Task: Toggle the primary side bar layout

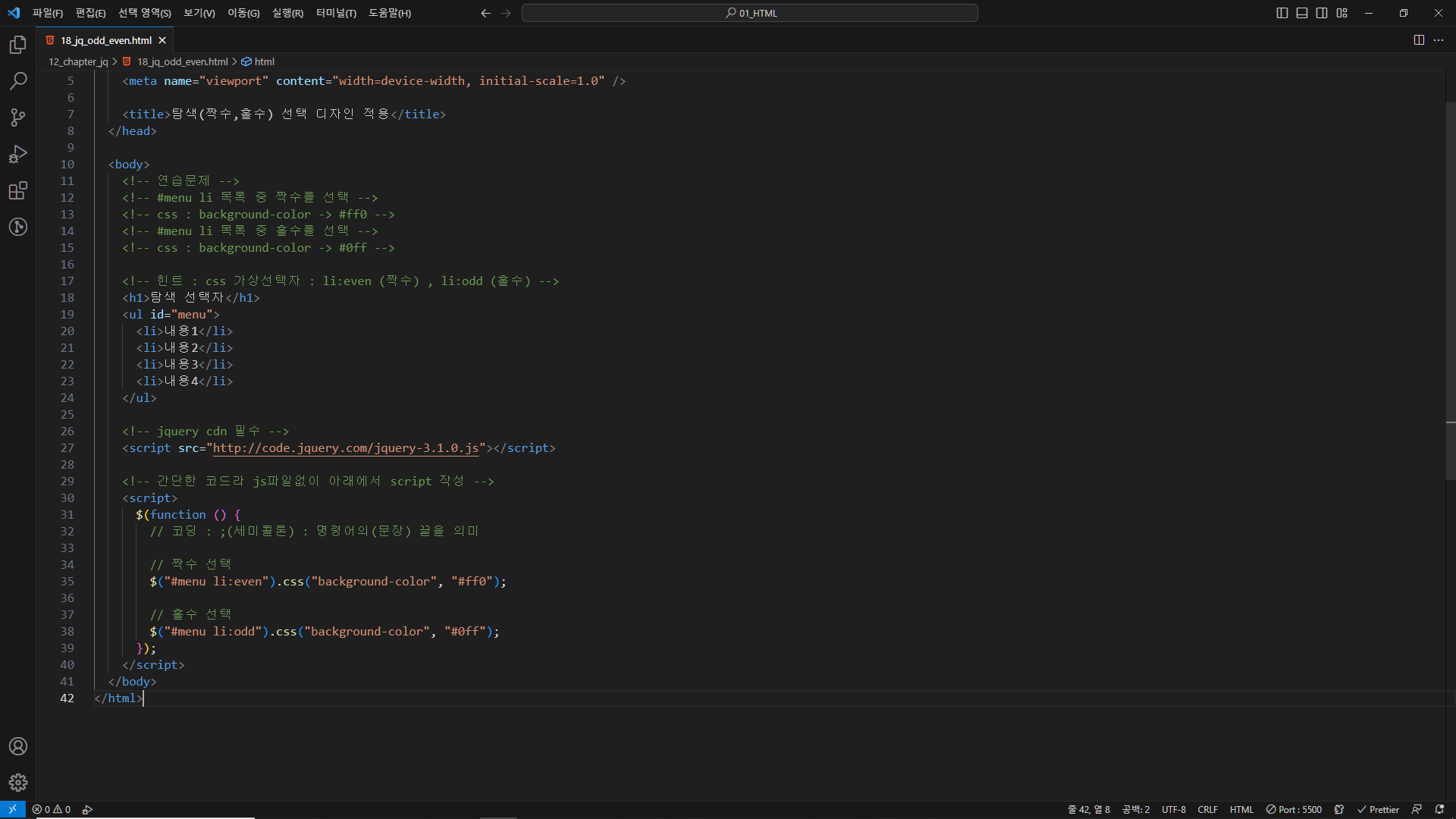Action: [1282, 13]
